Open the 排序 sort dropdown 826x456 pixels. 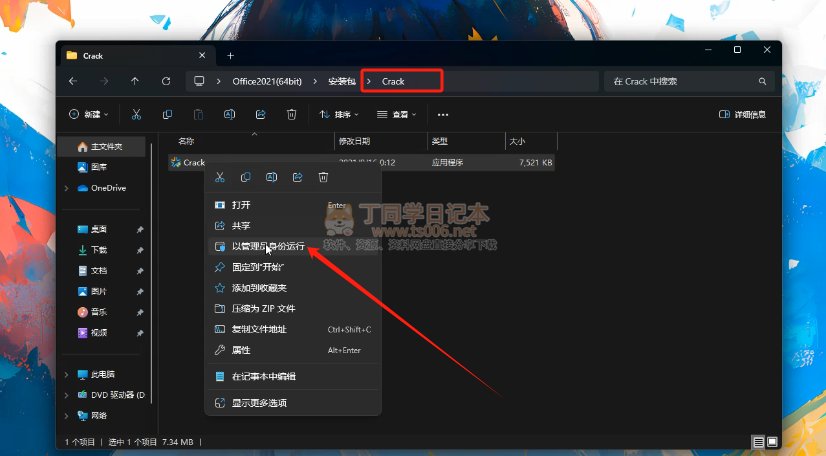point(339,114)
